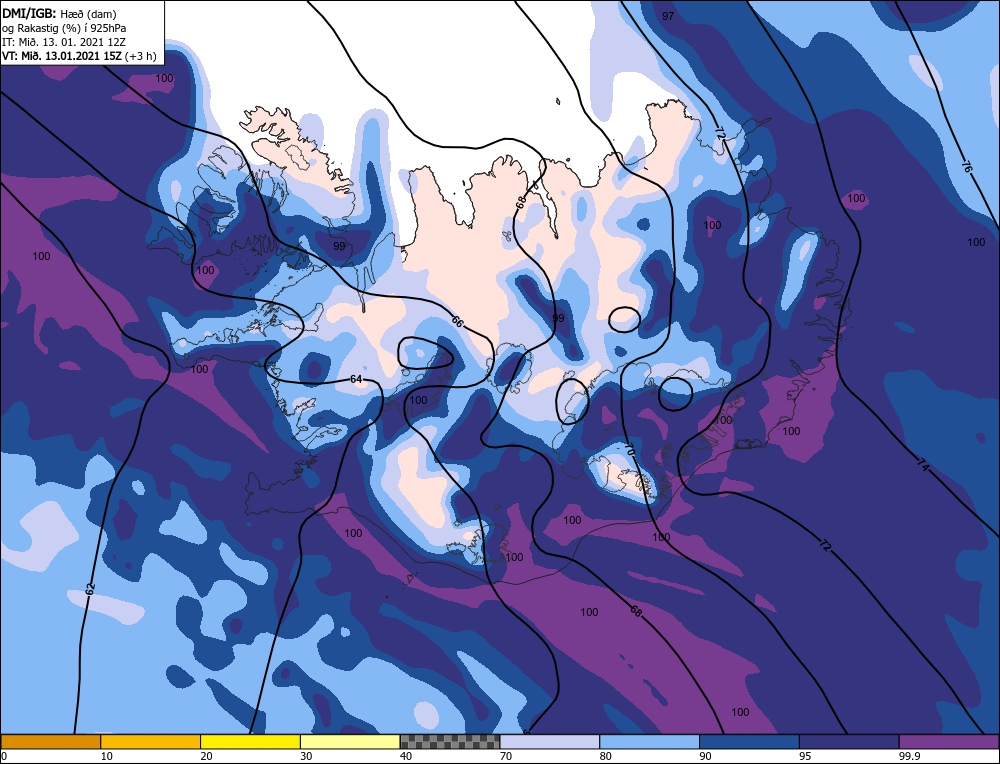The image size is (1000, 764).
Task: Click the "DMI/IGB: Hæð (dam)" title line
Action: pyautogui.click(x=60, y=13)
